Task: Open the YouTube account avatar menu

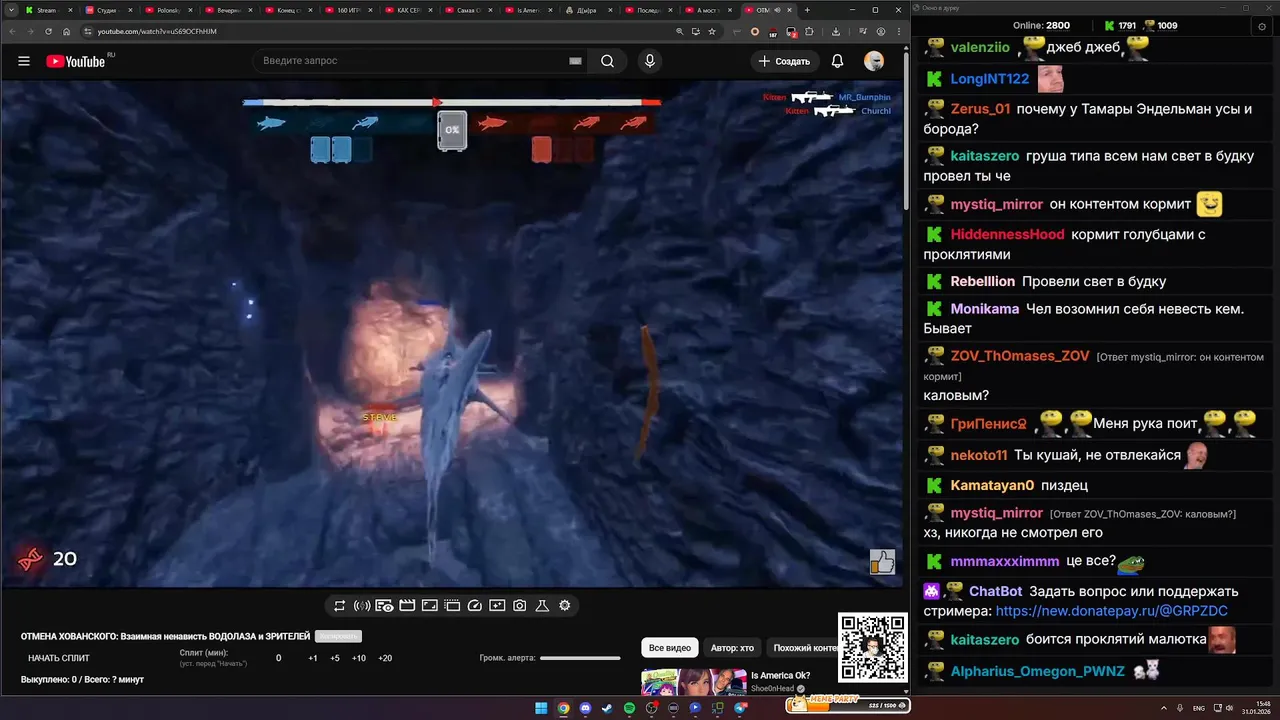Action: pyautogui.click(x=874, y=61)
